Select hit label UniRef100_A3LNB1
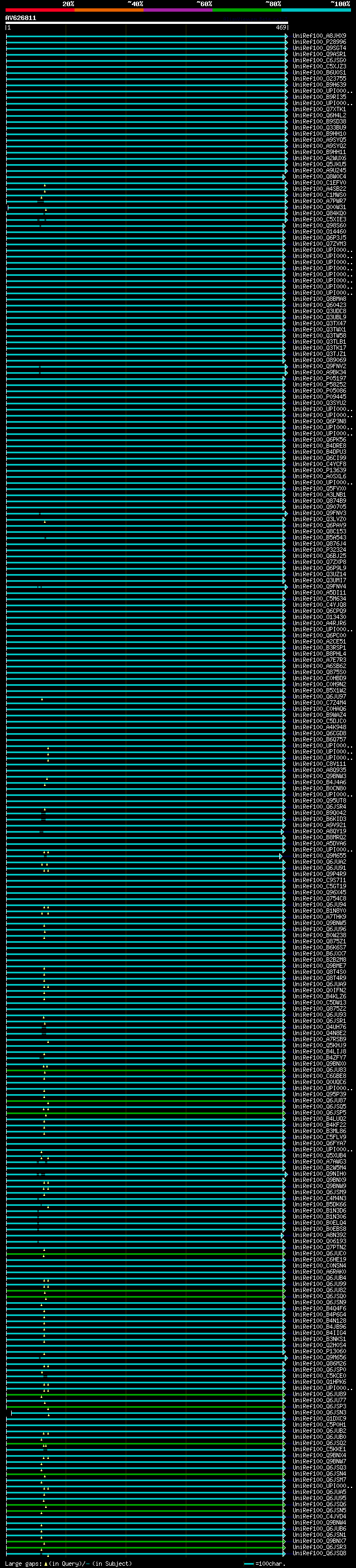 click(x=319, y=495)
